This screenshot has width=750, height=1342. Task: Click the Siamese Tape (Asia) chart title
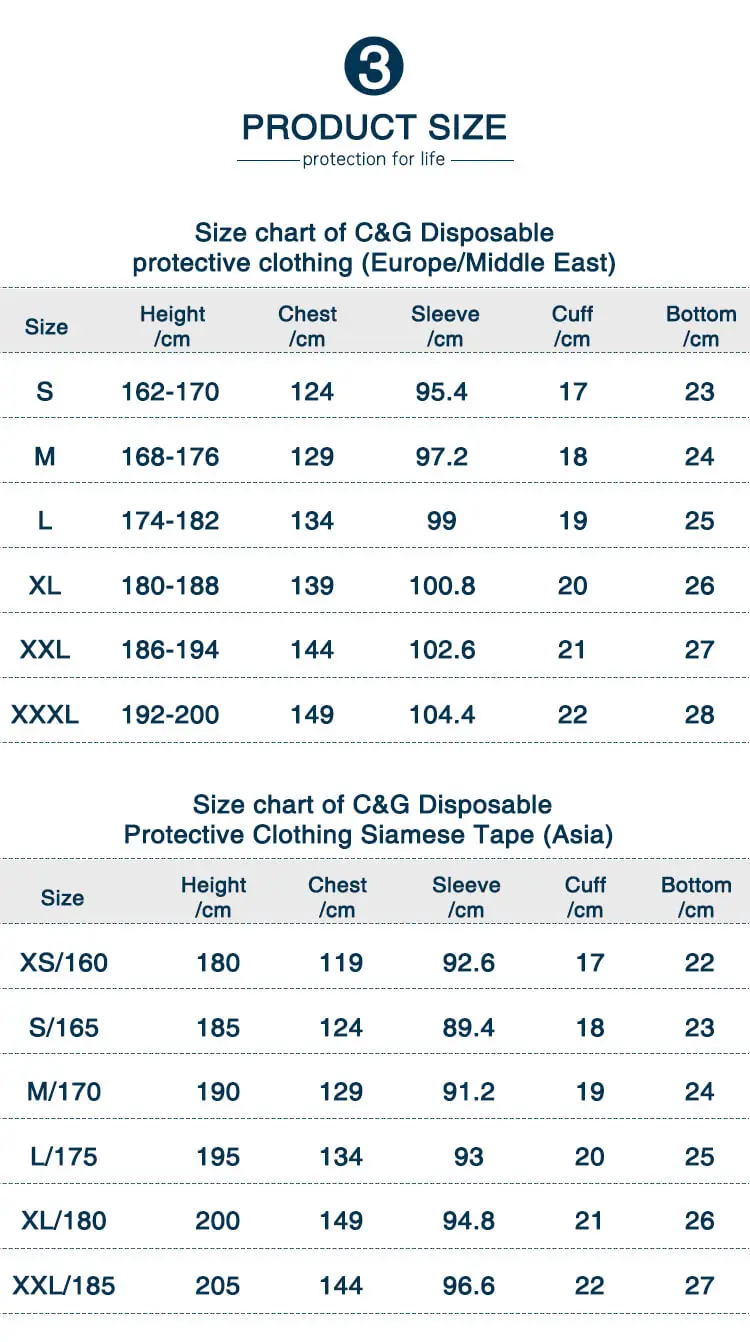pyautogui.click(x=369, y=820)
